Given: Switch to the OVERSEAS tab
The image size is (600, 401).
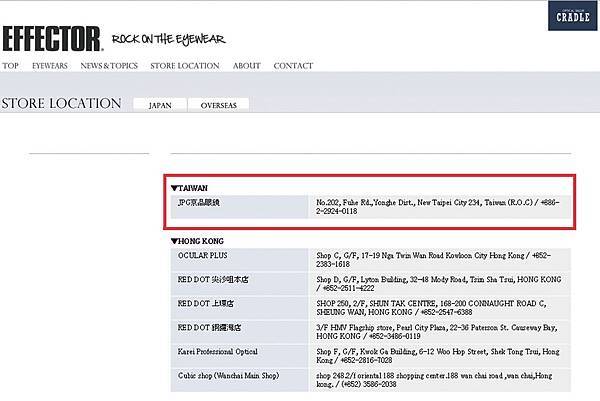Looking at the screenshot, I should point(218,105).
